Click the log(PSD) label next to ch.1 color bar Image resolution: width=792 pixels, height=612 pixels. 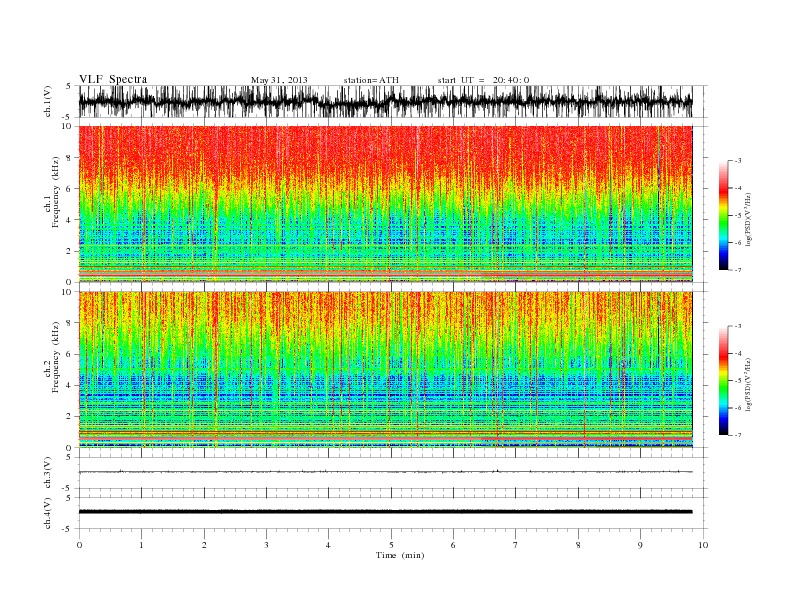pyautogui.click(x=748, y=218)
